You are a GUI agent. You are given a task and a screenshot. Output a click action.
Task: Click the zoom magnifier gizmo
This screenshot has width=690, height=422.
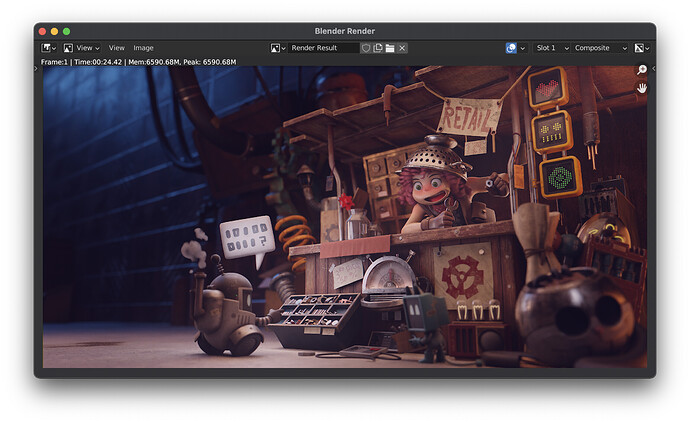point(642,70)
